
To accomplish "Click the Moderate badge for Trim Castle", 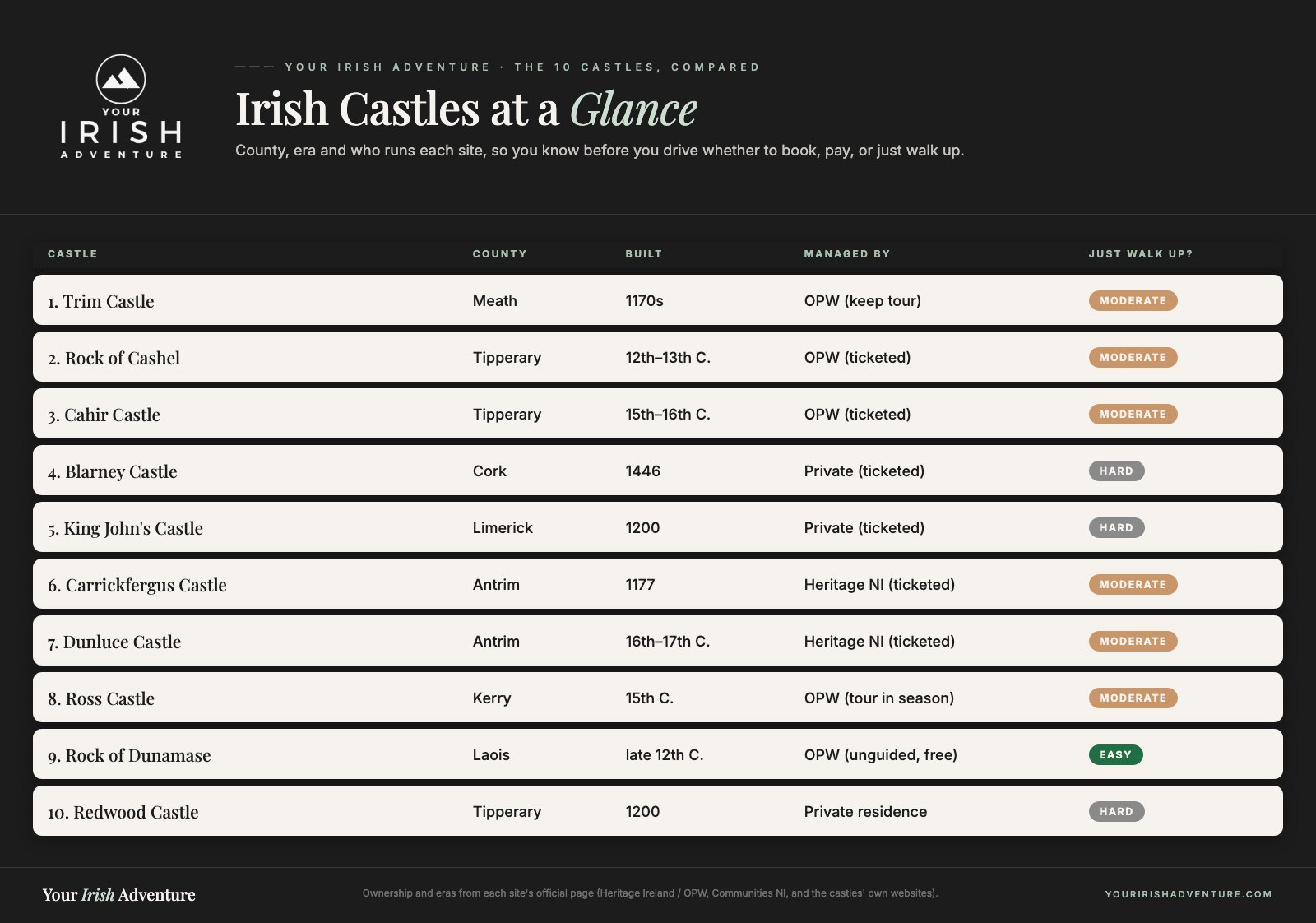I will coord(1133,300).
